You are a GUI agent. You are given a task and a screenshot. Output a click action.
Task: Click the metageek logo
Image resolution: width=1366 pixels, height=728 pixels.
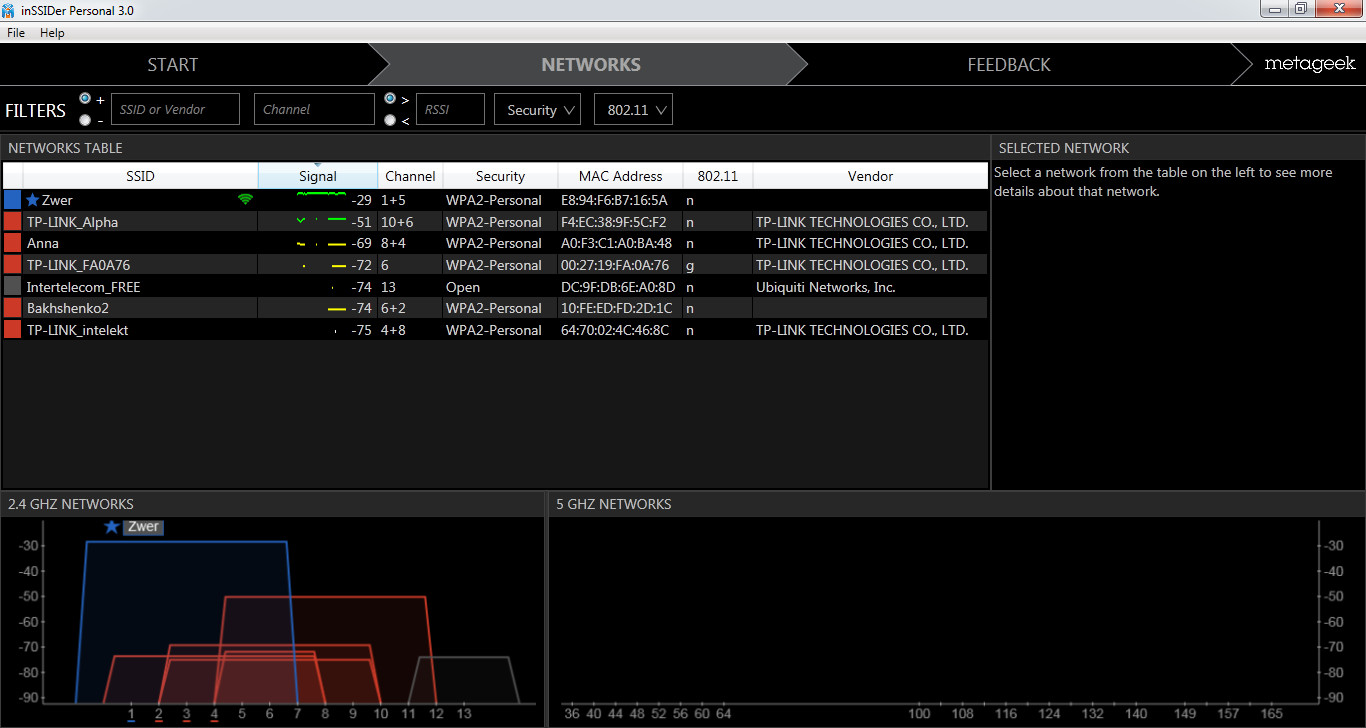tap(1309, 64)
